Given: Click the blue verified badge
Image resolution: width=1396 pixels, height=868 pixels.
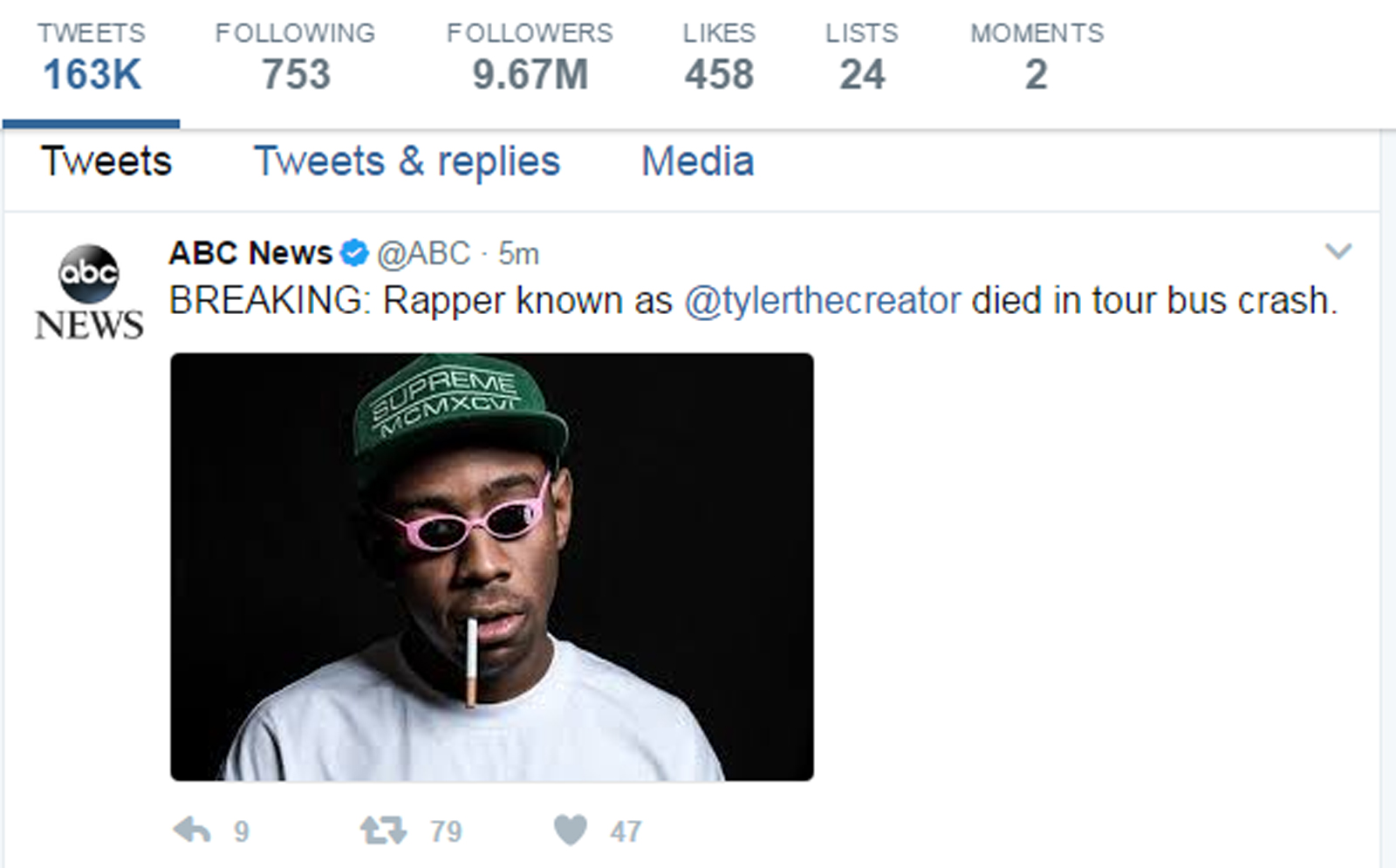Looking at the screenshot, I should click(x=353, y=254).
